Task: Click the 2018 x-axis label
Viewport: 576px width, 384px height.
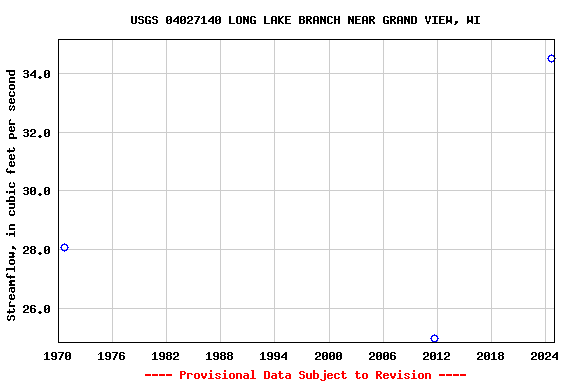Action: coord(490,356)
